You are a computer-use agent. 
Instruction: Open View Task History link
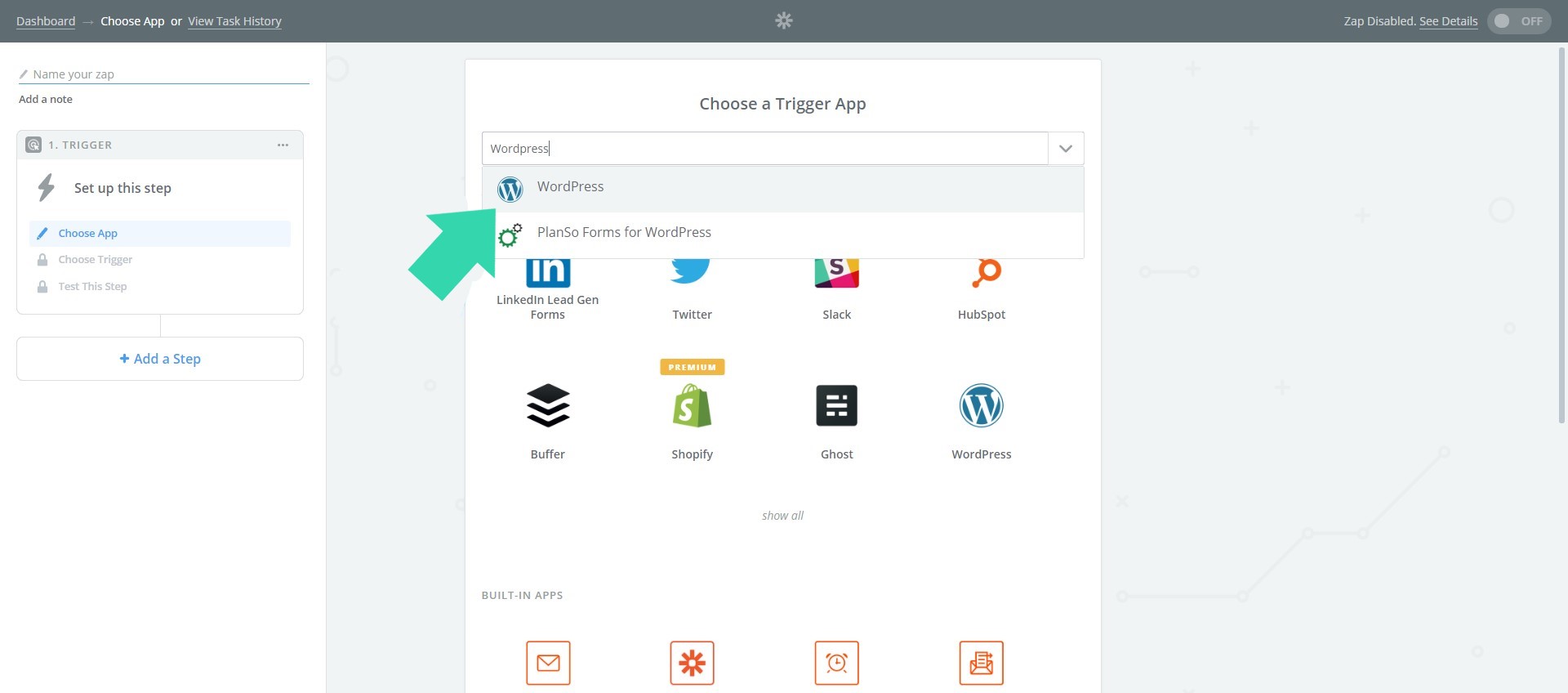click(x=234, y=21)
